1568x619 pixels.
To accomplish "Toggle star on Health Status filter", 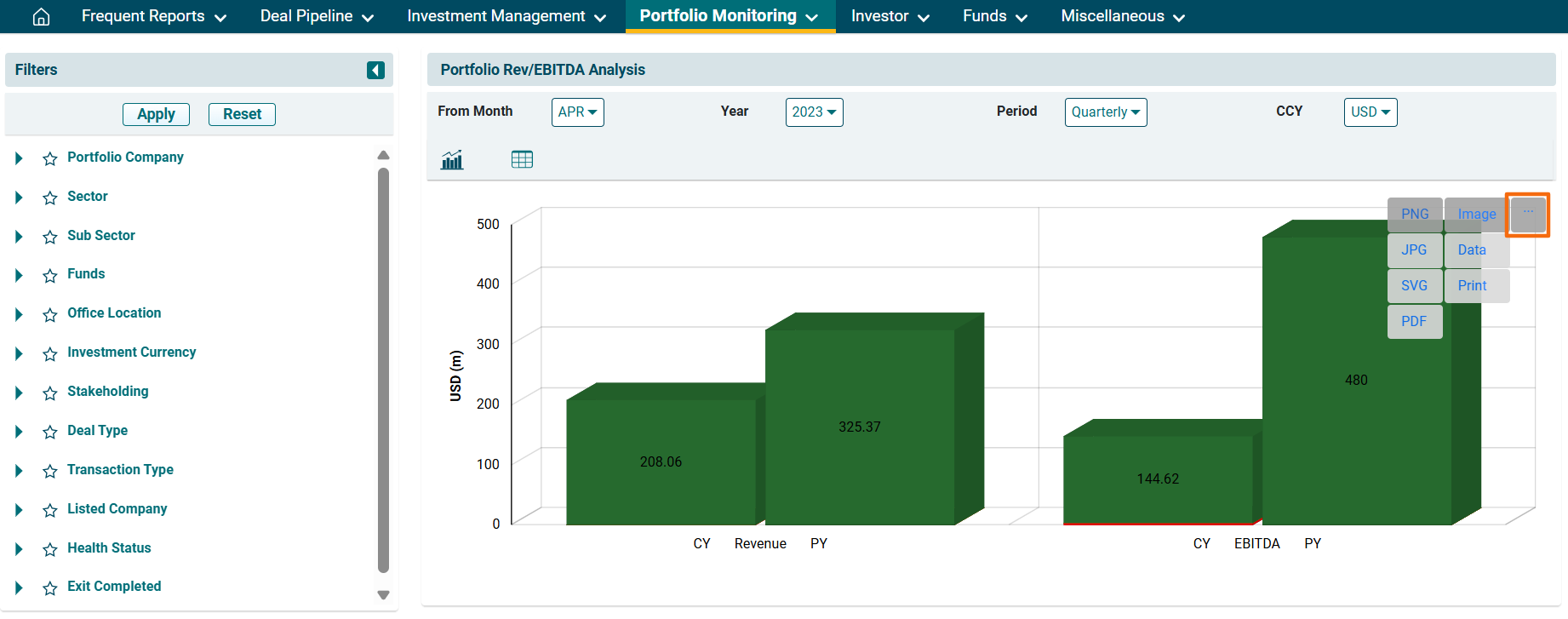I will pos(50,549).
